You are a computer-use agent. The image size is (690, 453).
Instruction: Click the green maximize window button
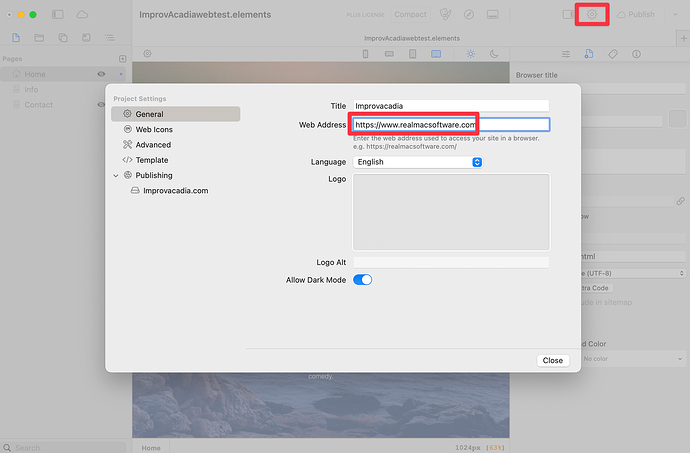(33, 15)
